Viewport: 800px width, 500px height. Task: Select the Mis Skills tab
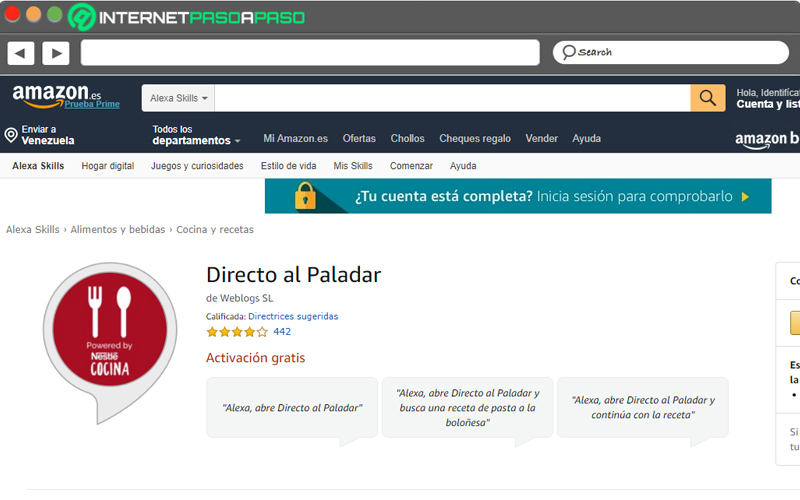(353, 166)
